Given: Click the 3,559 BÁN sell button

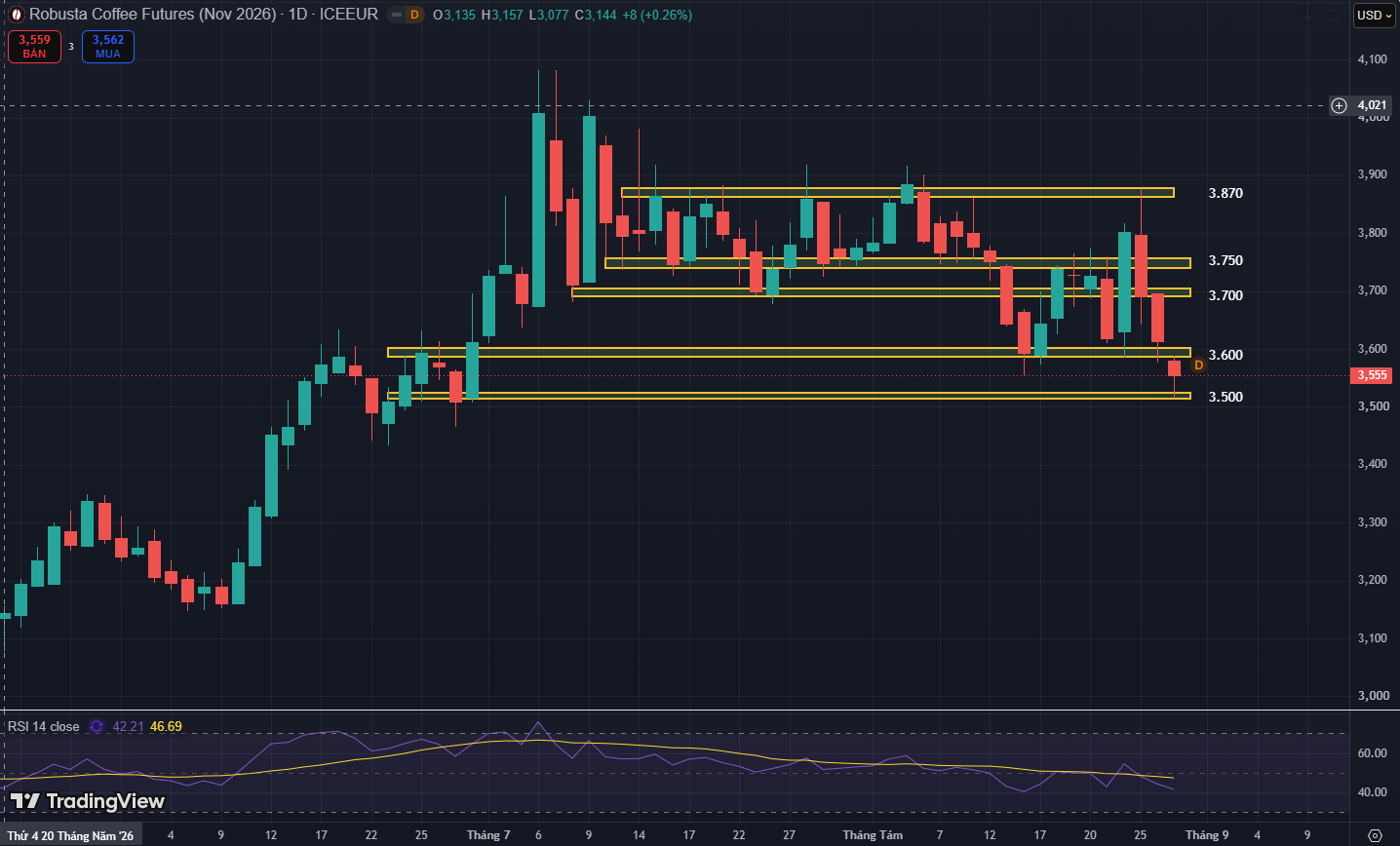Looking at the screenshot, I should tap(34, 47).
